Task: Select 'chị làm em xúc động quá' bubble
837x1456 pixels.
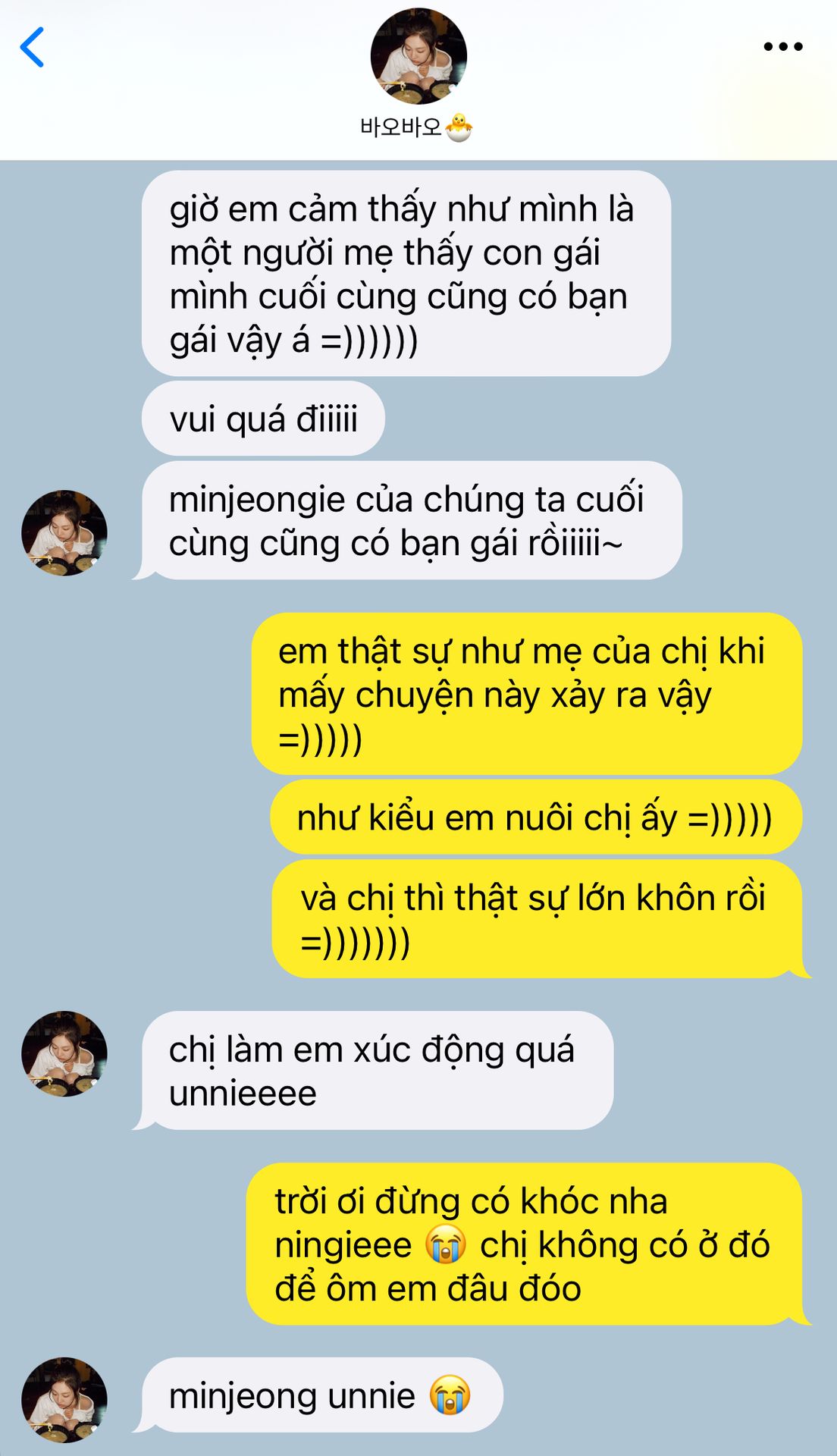Action: (x=373, y=1071)
